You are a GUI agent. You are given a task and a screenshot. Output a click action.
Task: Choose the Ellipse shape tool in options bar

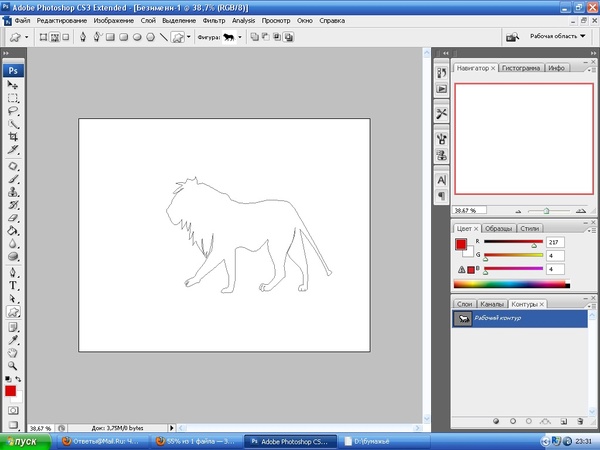137,37
